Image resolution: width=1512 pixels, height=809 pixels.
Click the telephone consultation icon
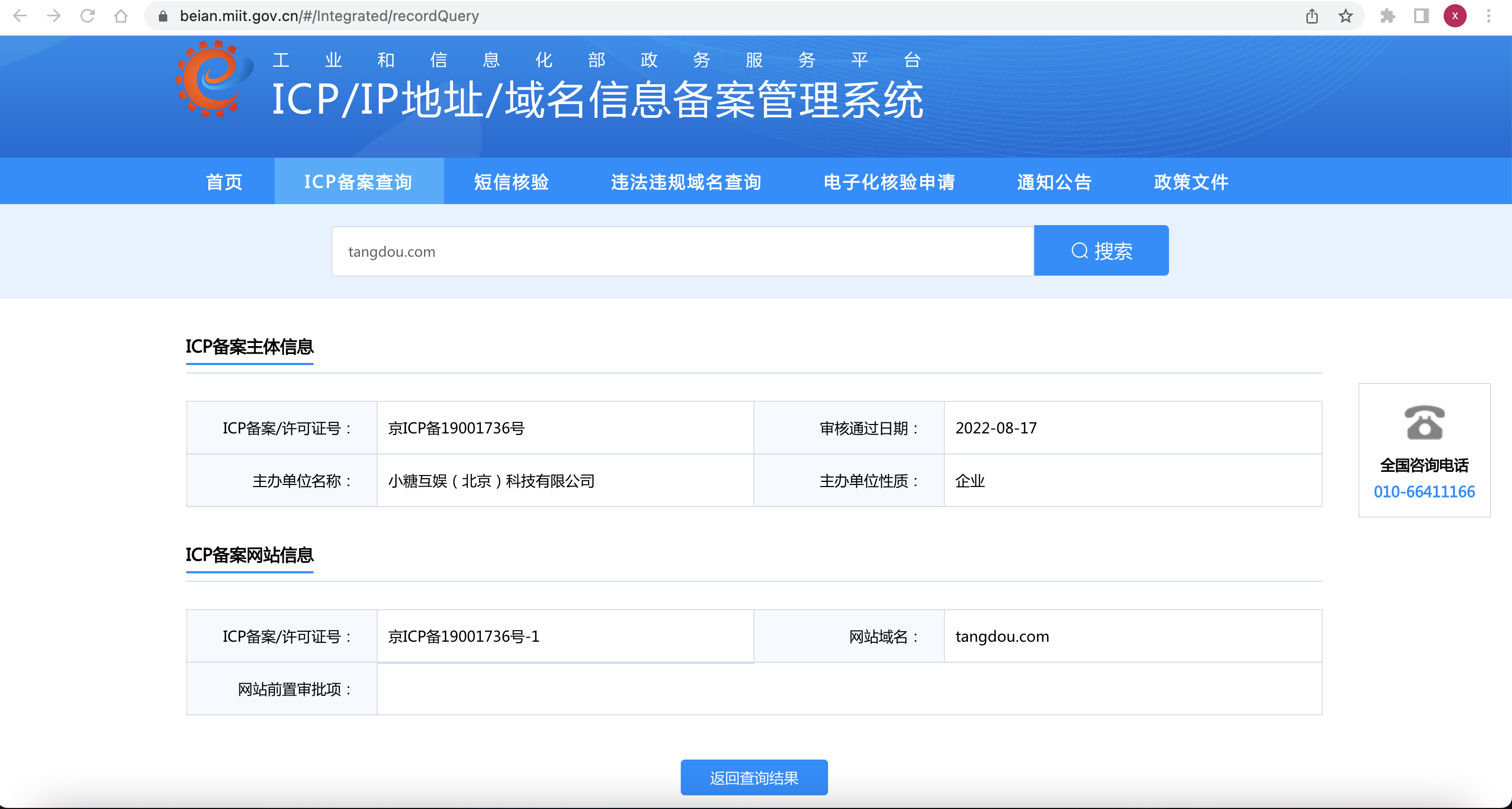tap(1424, 422)
